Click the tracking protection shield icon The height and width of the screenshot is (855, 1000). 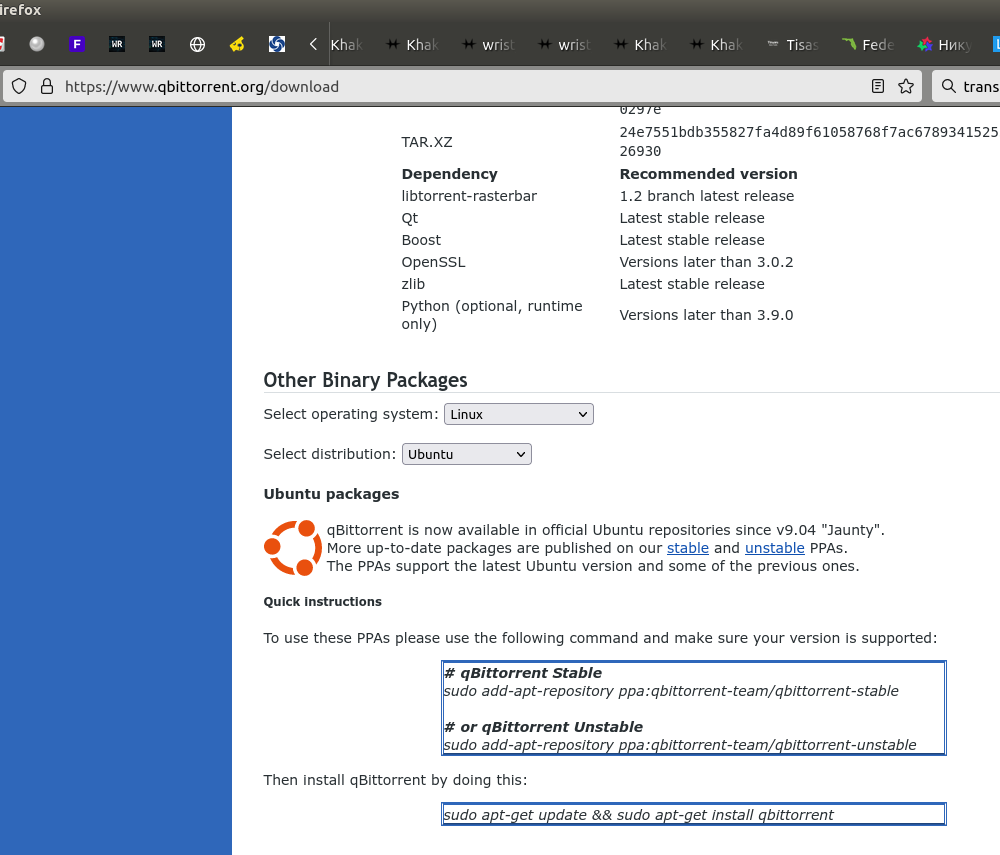19,87
